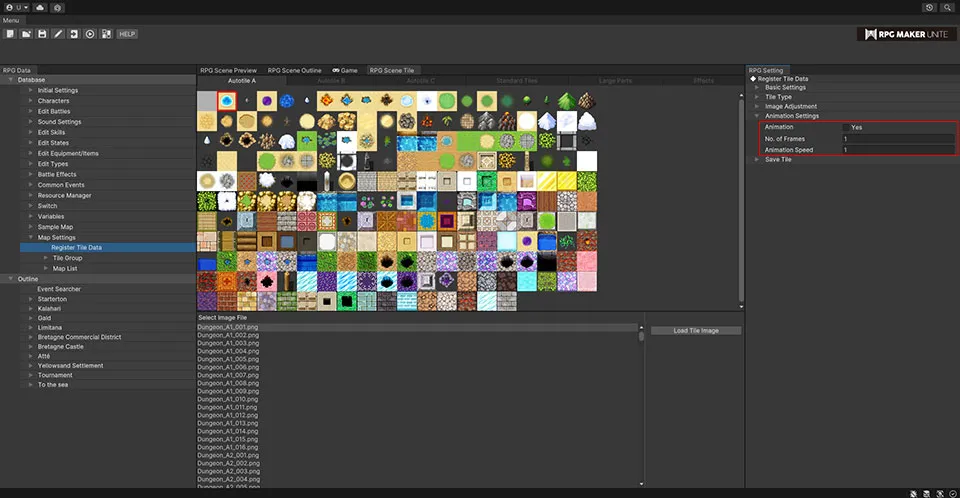Viewport: 960px width, 498px height.
Task: Click the Open Project folder icon
Action: click(x=26, y=34)
